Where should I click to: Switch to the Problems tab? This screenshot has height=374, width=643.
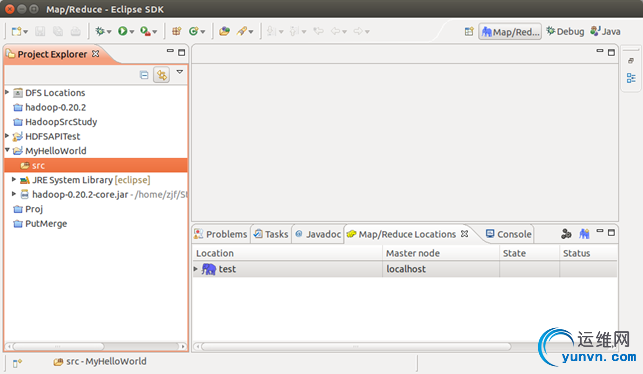221,234
